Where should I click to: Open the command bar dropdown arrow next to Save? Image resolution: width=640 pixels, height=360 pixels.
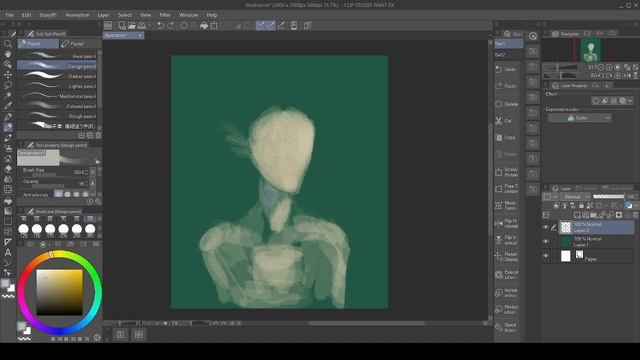pos(149,26)
